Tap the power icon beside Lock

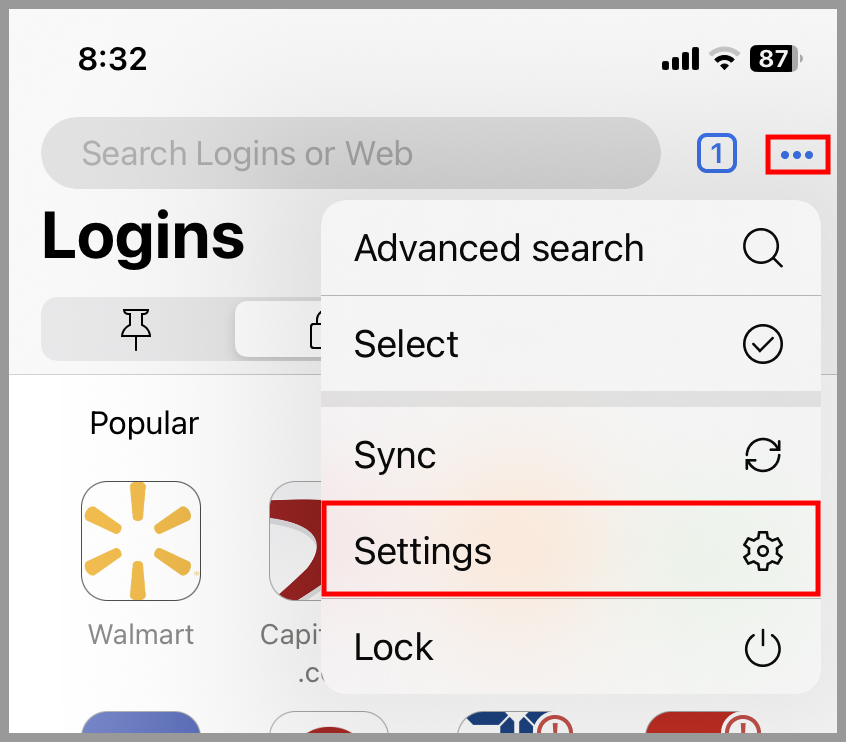pyautogui.click(x=763, y=647)
